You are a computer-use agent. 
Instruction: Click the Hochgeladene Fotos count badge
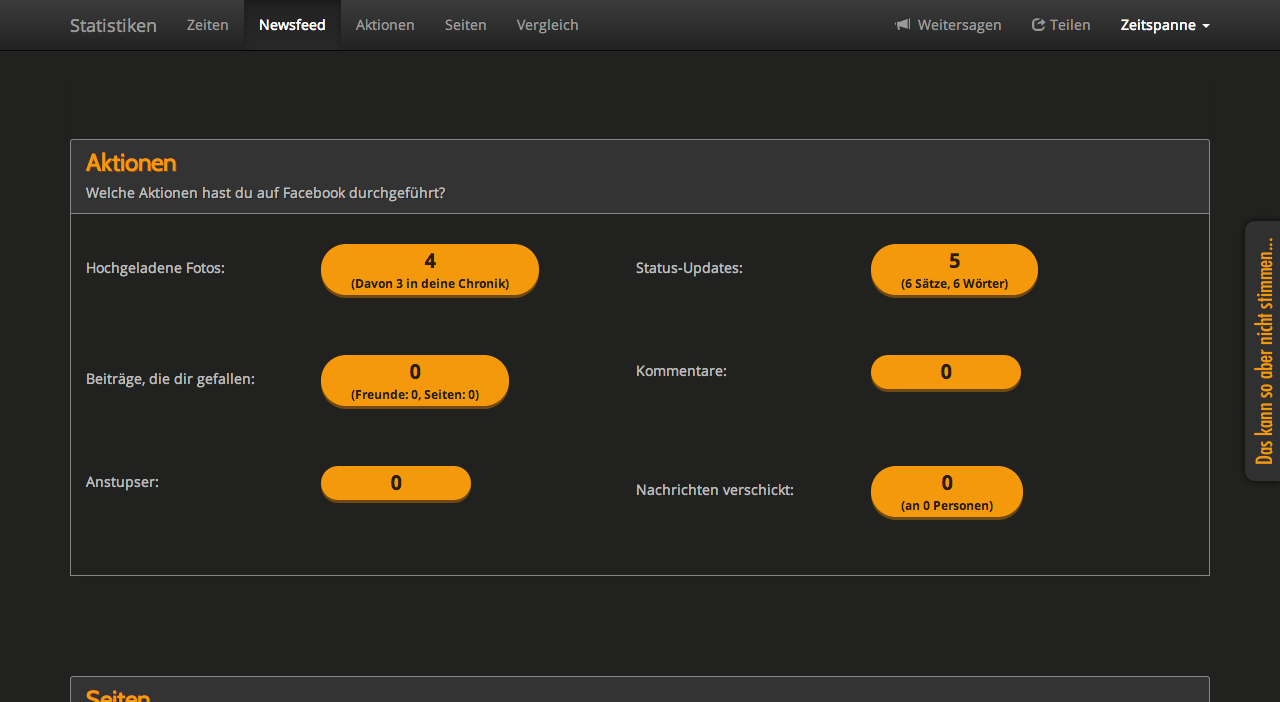430,270
